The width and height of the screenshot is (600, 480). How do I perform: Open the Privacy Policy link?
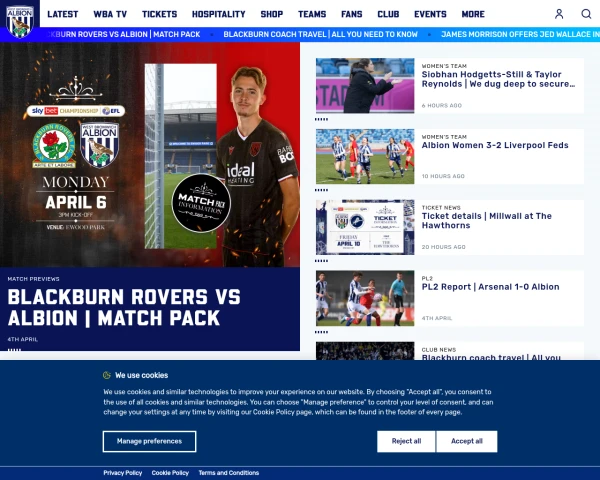pyautogui.click(x=122, y=473)
